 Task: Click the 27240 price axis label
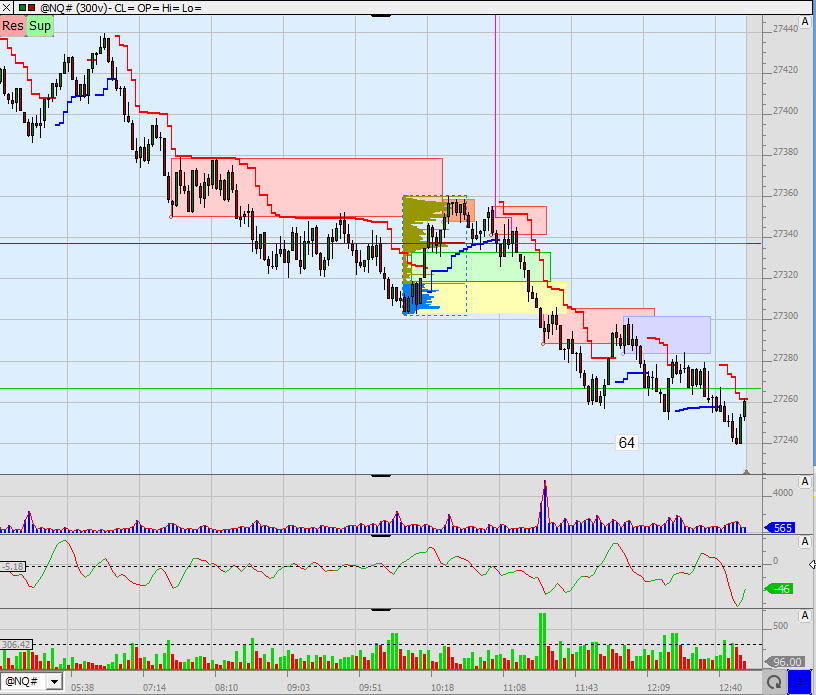pyautogui.click(x=785, y=440)
